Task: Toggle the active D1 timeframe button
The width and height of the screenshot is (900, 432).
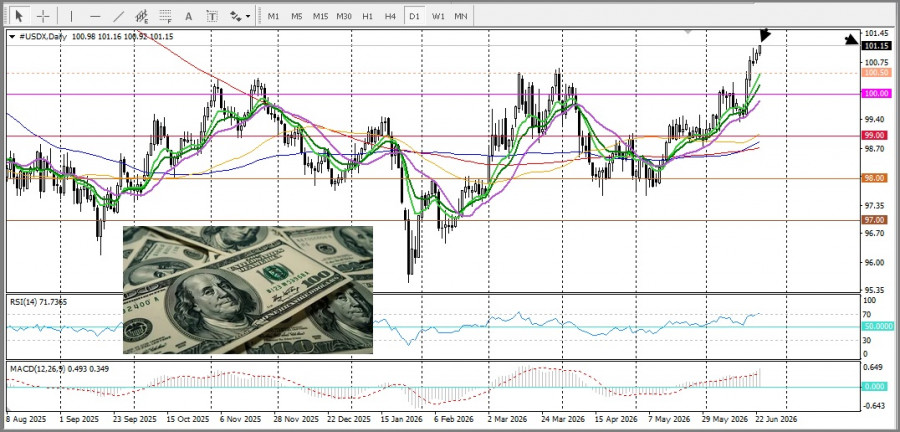Action: tap(414, 16)
